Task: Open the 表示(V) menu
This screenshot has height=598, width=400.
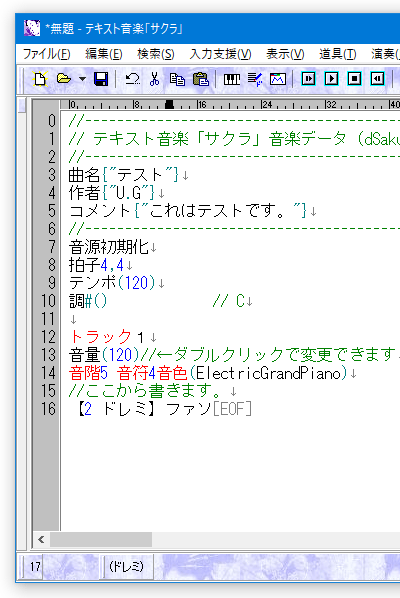Action: click(x=285, y=54)
